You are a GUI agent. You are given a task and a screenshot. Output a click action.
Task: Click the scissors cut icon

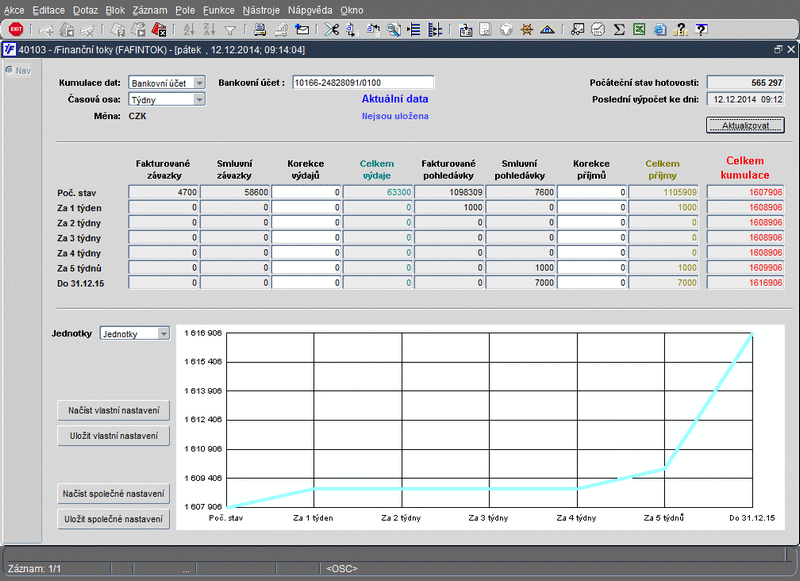332,29
